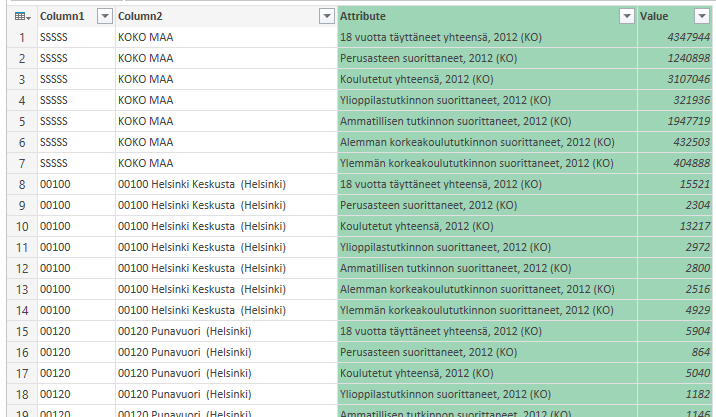This screenshot has width=716, height=417.
Task: Select the first KOKO MAA cell
Action: [x=146, y=37]
